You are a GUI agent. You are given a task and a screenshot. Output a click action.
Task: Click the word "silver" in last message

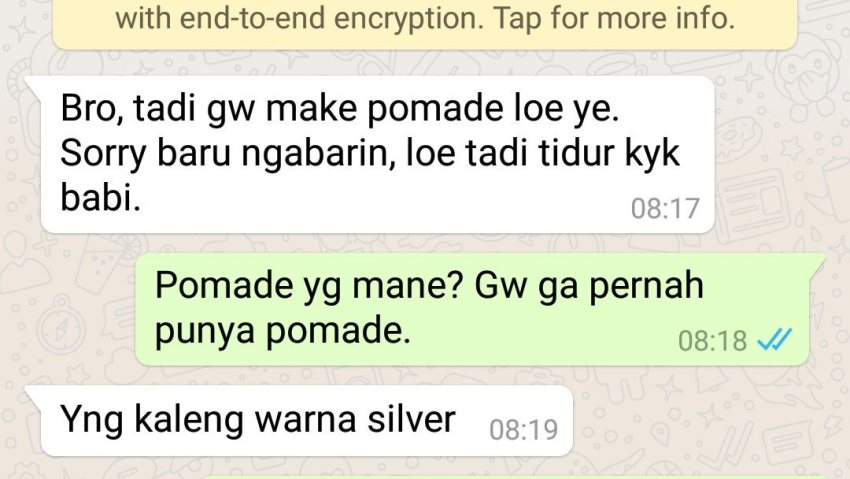pos(411,419)
